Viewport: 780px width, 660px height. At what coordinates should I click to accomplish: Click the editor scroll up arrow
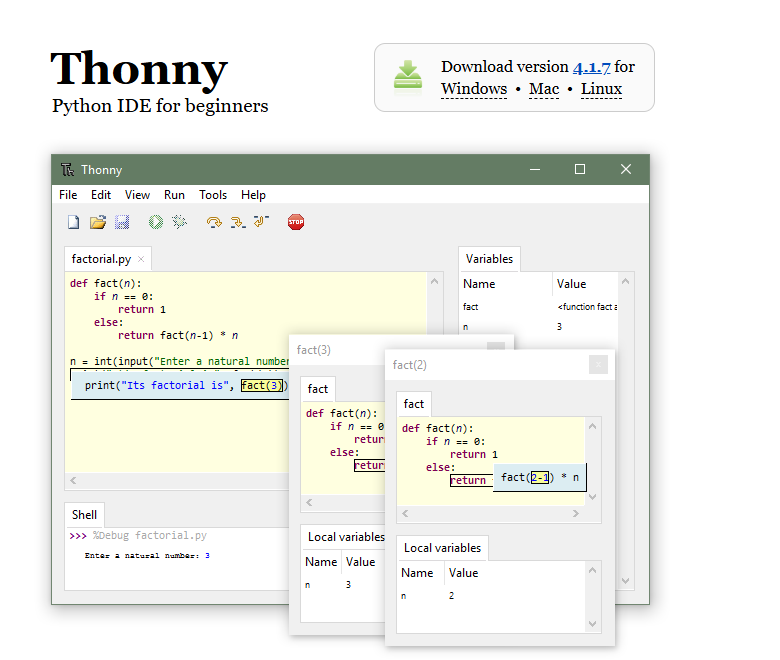coord(434,282)
